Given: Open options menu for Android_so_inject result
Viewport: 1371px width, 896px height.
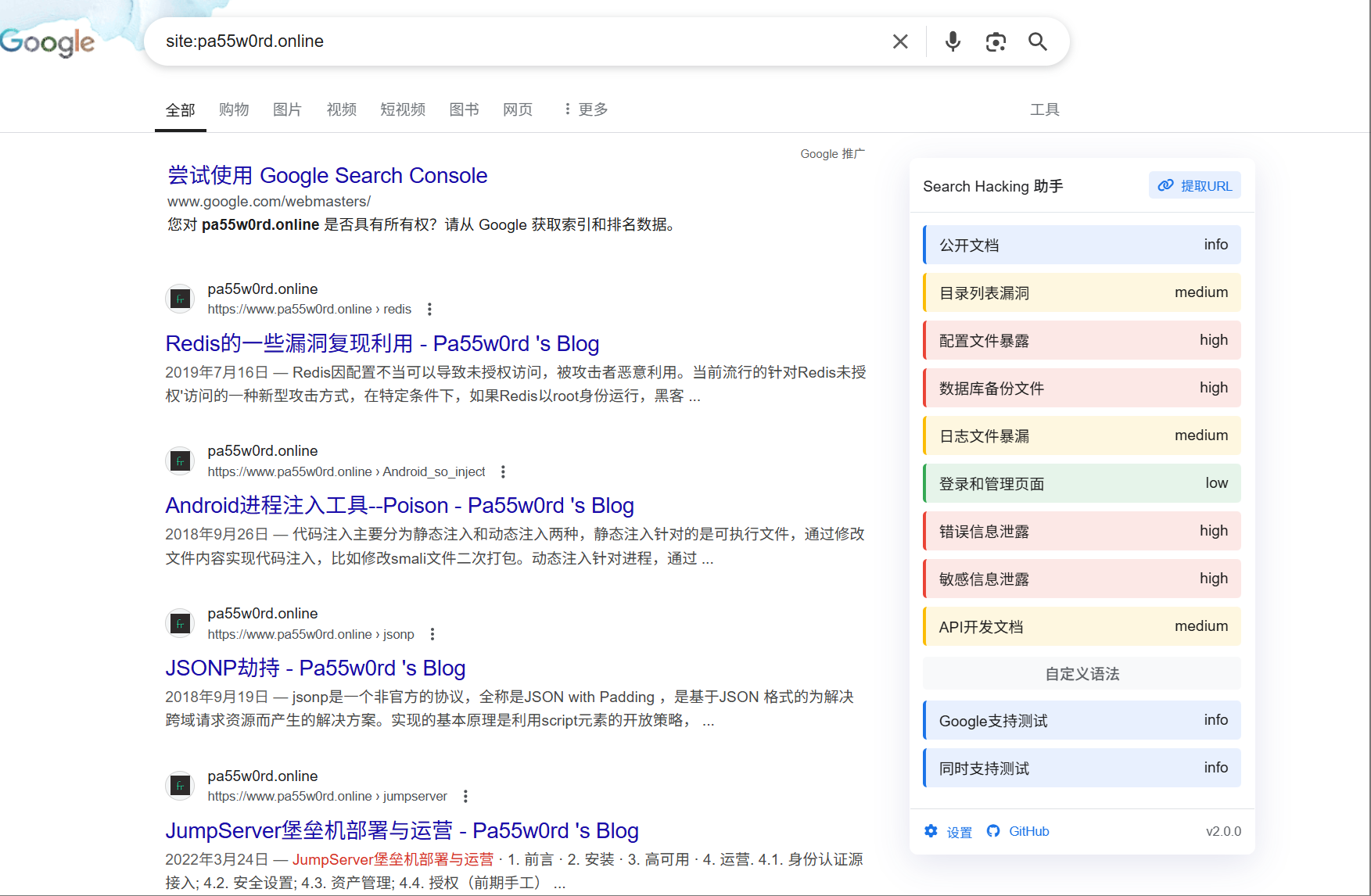Looking at the screenshot, I should point(503,472).
